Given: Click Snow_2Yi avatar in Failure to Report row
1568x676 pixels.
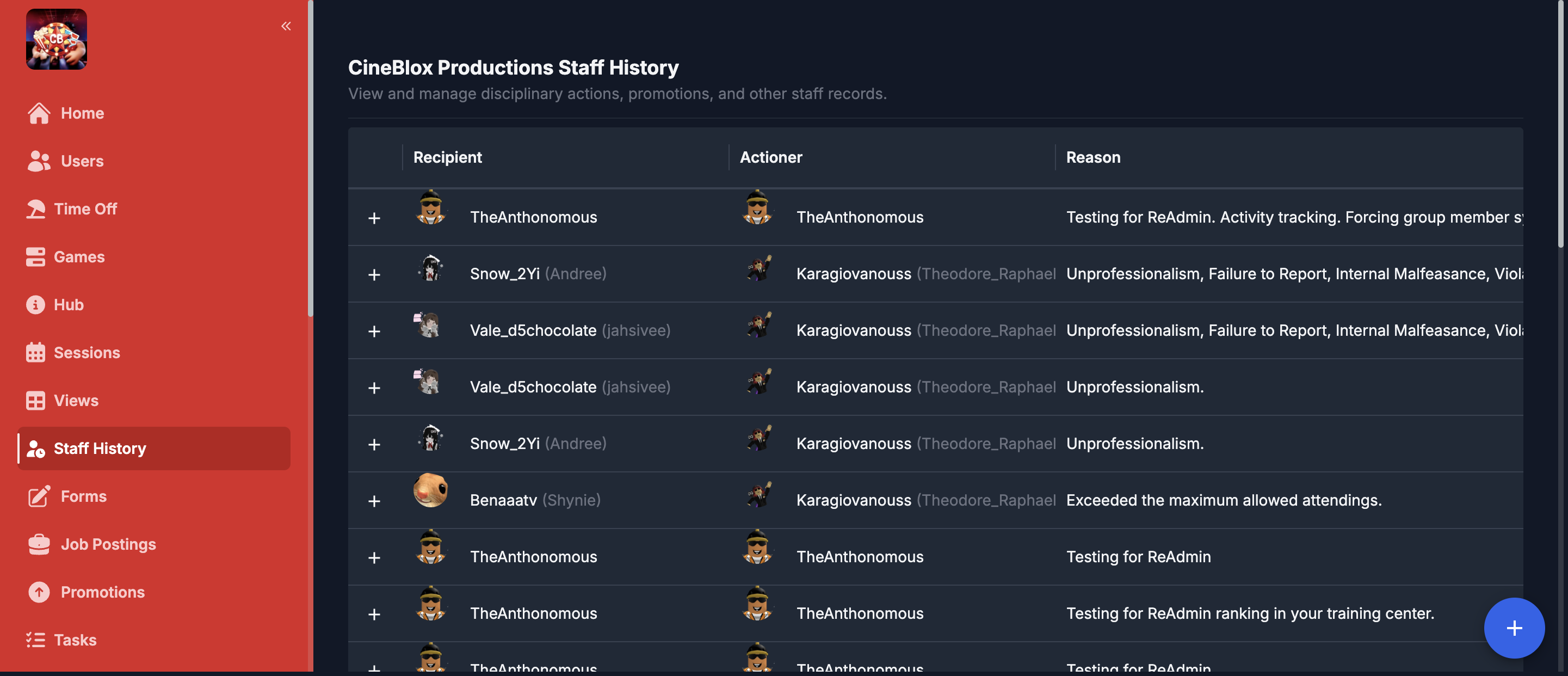Looking at the screenshot, I should (430, 268).
